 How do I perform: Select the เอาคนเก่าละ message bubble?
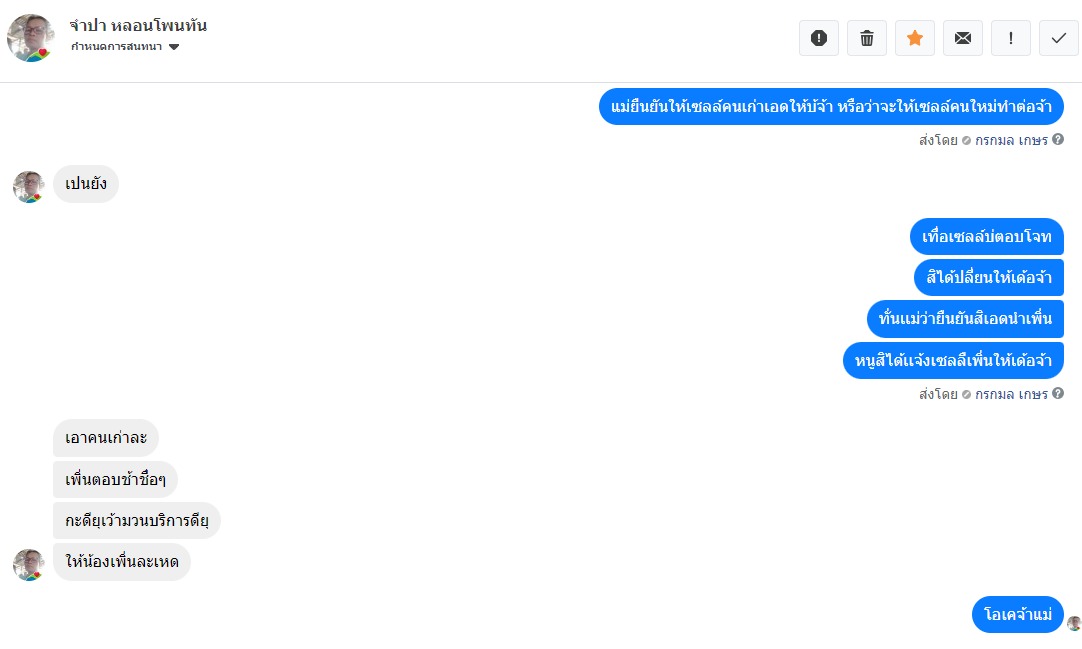point(106,437)
